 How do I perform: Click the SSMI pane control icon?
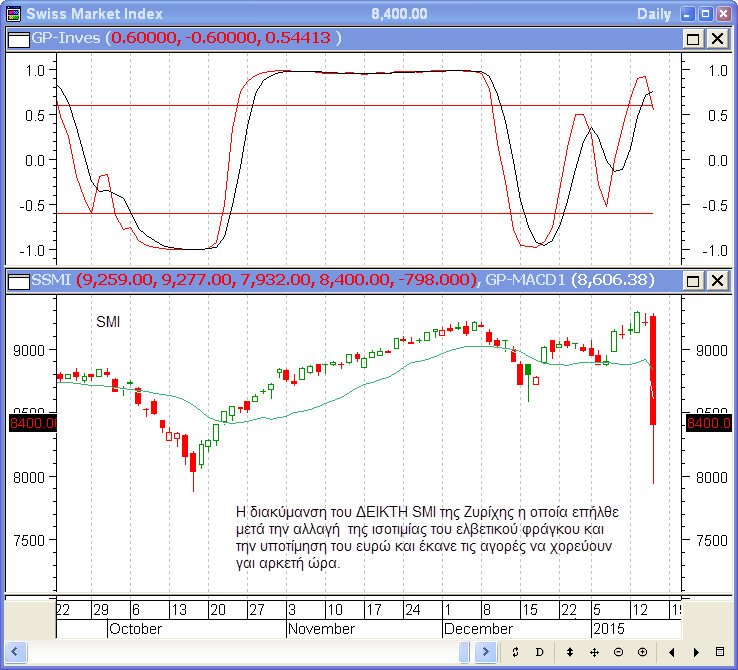point(18,282)
